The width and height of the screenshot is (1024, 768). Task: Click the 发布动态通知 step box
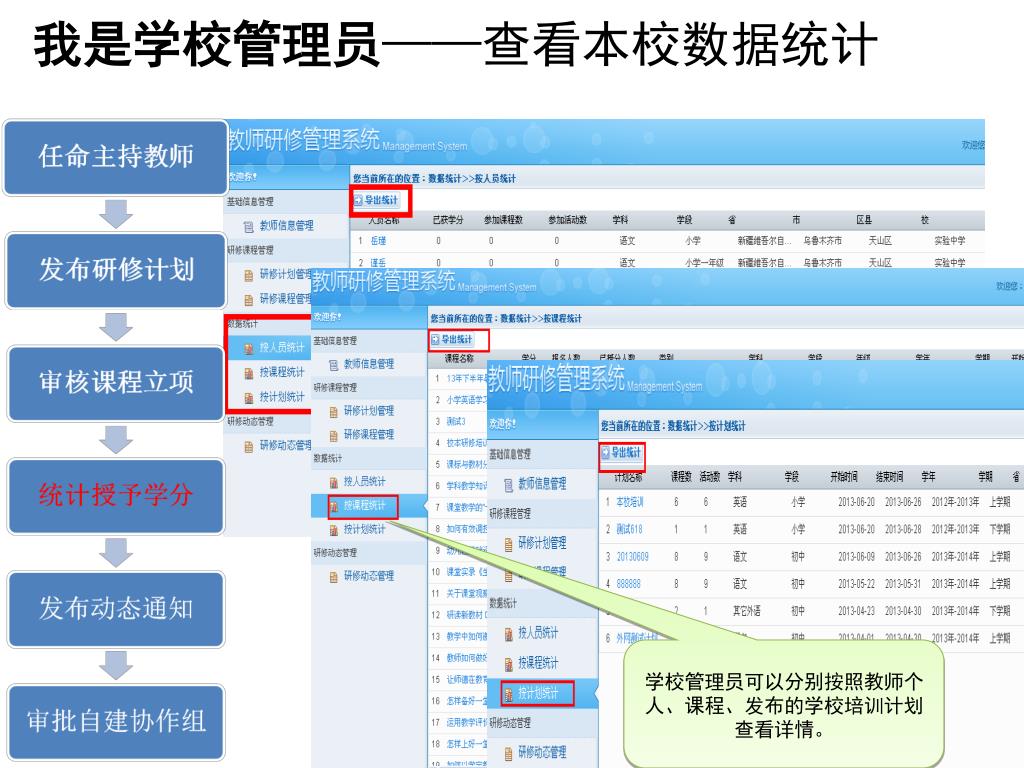tap(116, 609)
